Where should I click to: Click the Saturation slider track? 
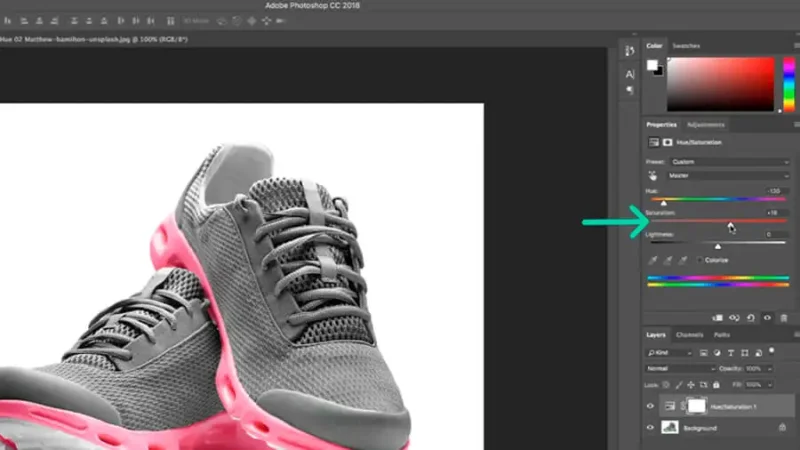click(x=718, y=221)
